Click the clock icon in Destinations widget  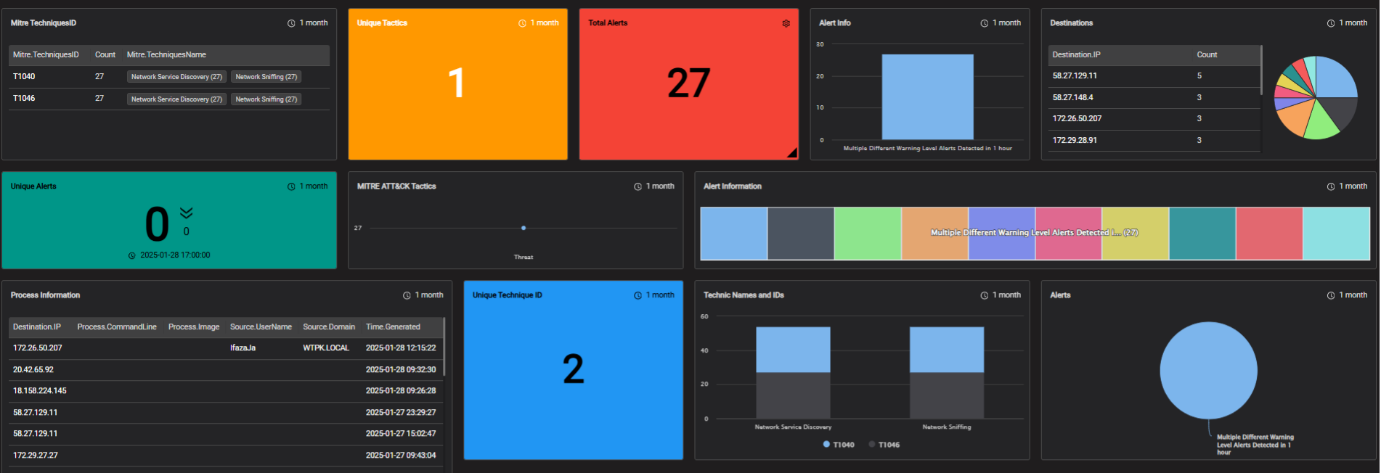(1330, 22)
